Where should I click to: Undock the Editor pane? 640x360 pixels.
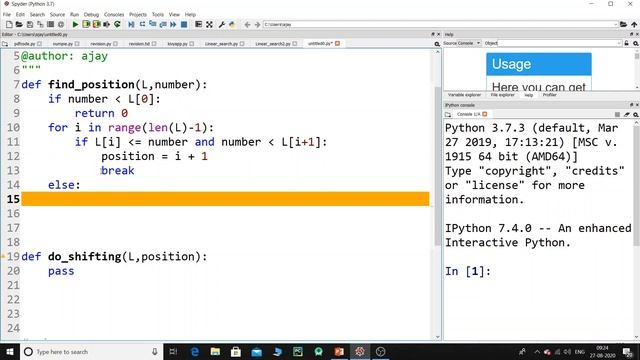pos(433,34)
